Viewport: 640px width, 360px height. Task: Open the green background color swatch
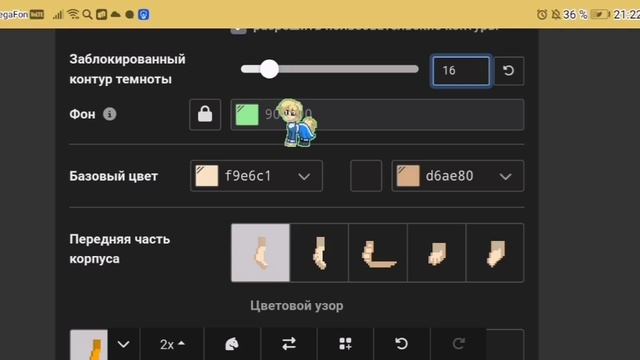coord(247,114)
